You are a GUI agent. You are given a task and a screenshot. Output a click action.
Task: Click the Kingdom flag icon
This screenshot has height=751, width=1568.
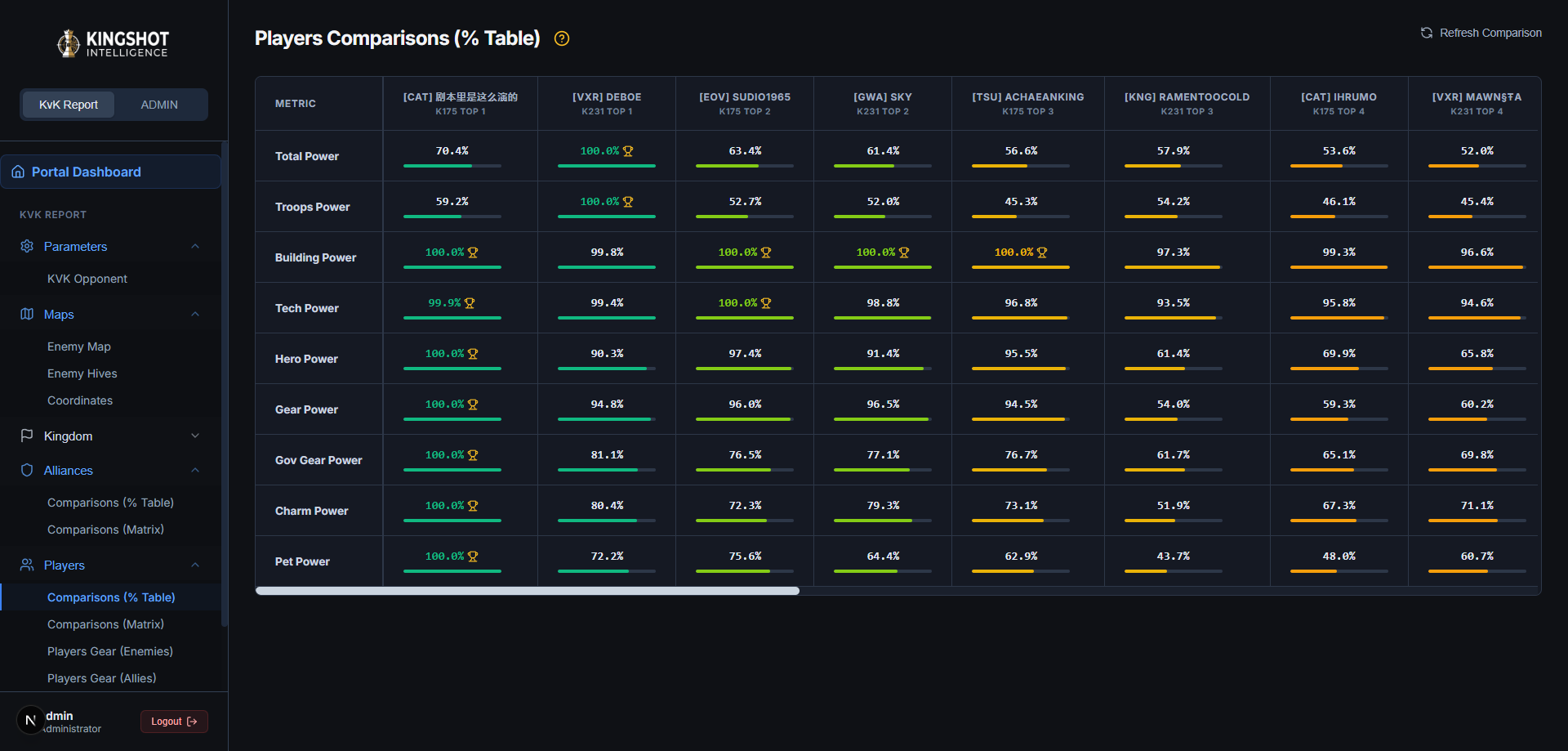(x=27, y=436)
